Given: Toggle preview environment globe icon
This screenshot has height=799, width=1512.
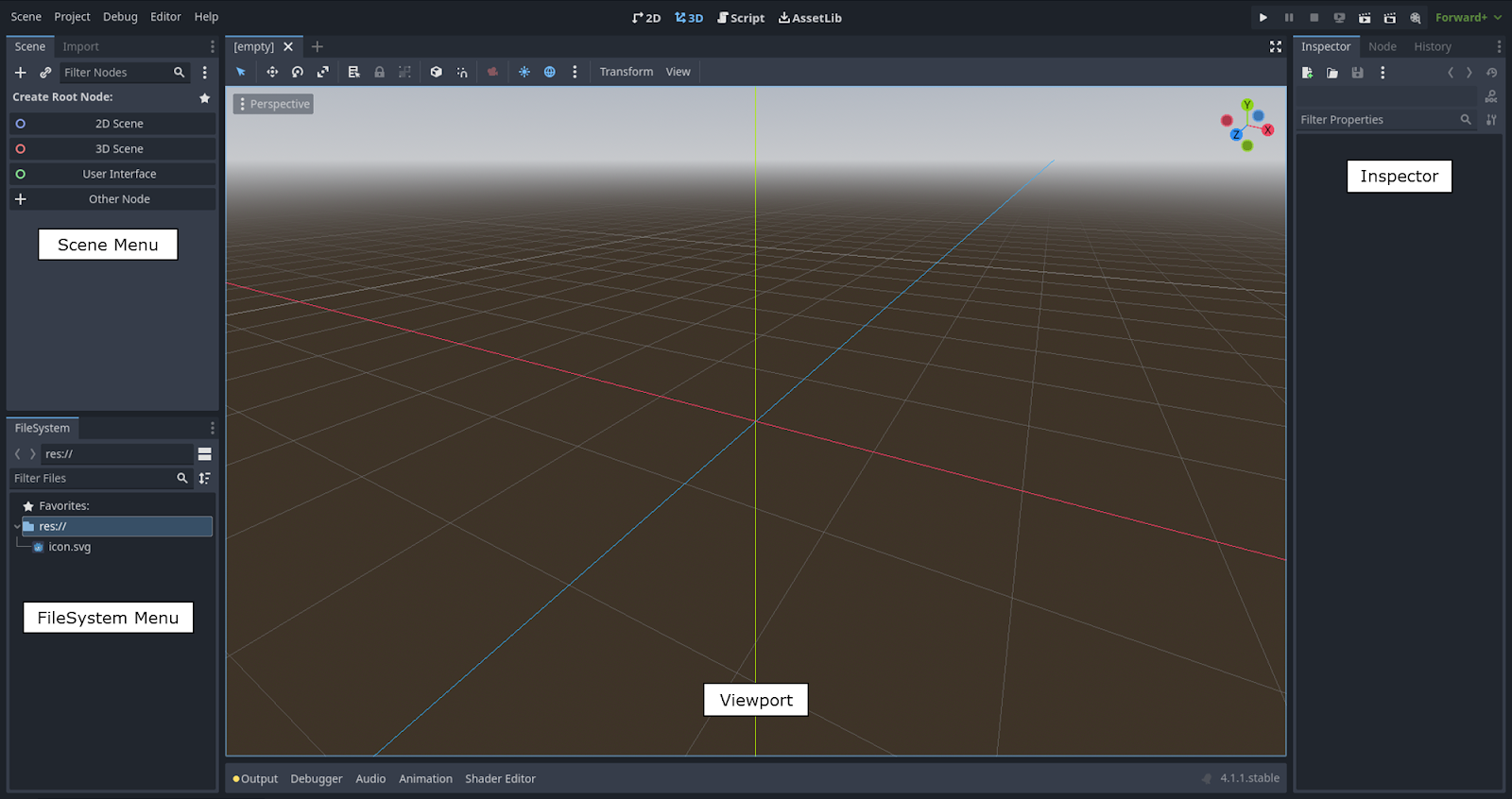Looking at the screenshot, I should [x=550, y=72].
